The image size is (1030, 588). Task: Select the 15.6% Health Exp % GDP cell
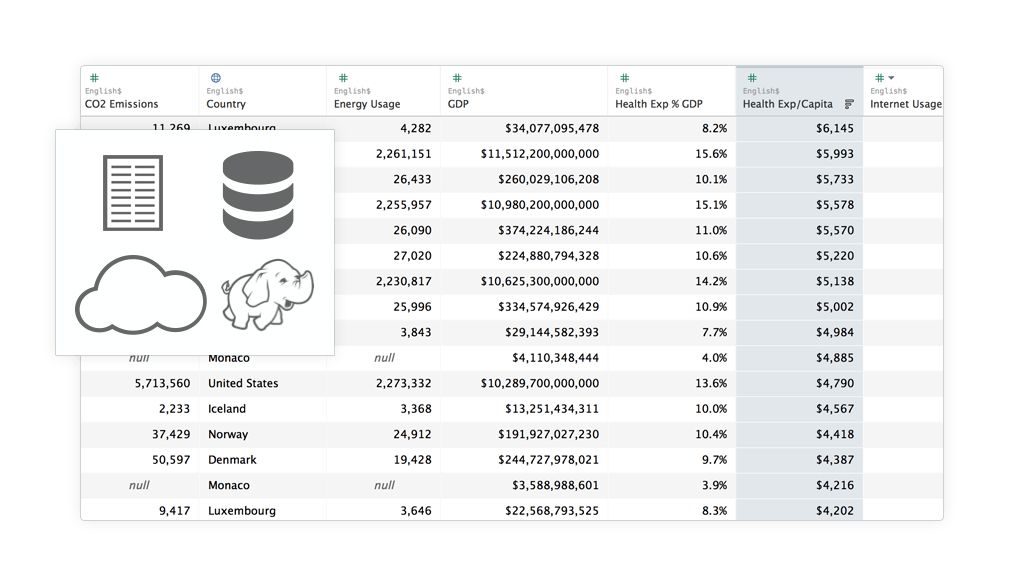(x=709, y=154)
